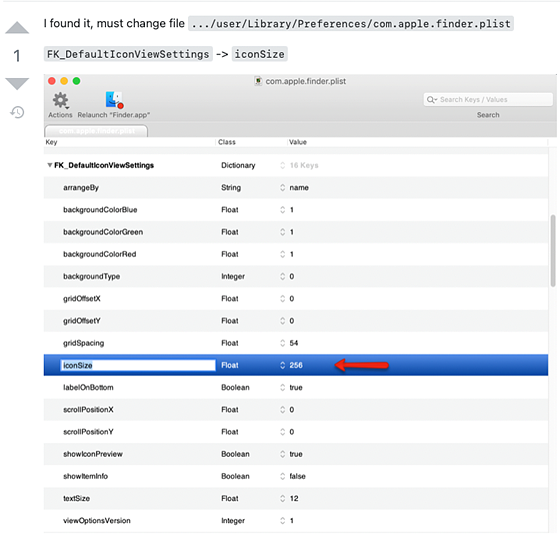Open the class stepper for gridOffsetY
Screen dimensions: 560x537
click(282, 321)
